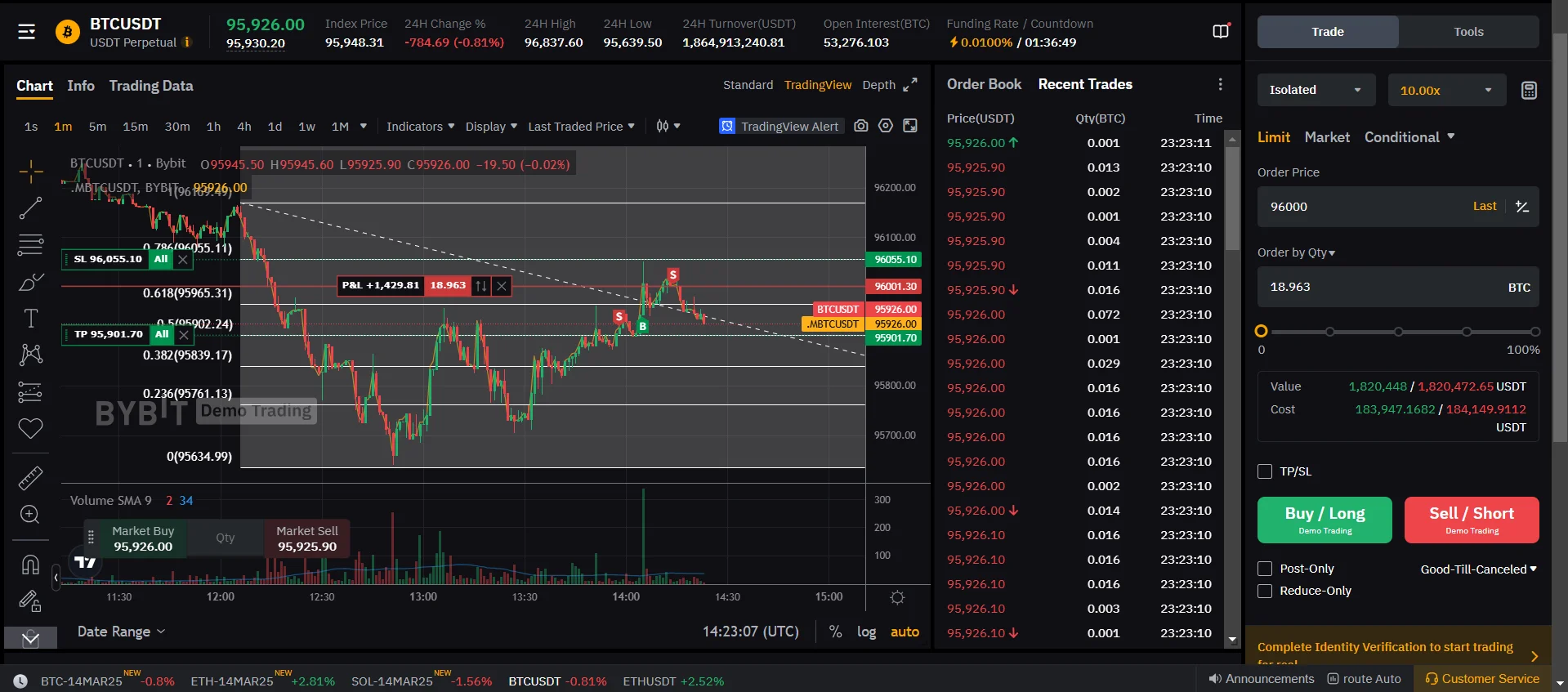The height and width of the screenshot is (692, 1568).
Task: Open the Trading Data tab
Action: coord(151,86)
